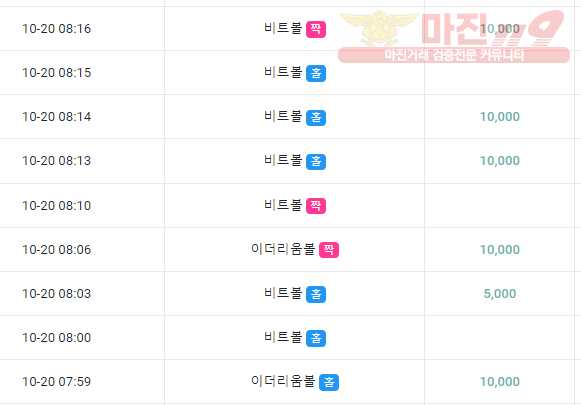The image size is (581, 405).
Task: Click the pink 짝 badge beside 이더리움볼 at 08:06
Action: click(329, 250)
